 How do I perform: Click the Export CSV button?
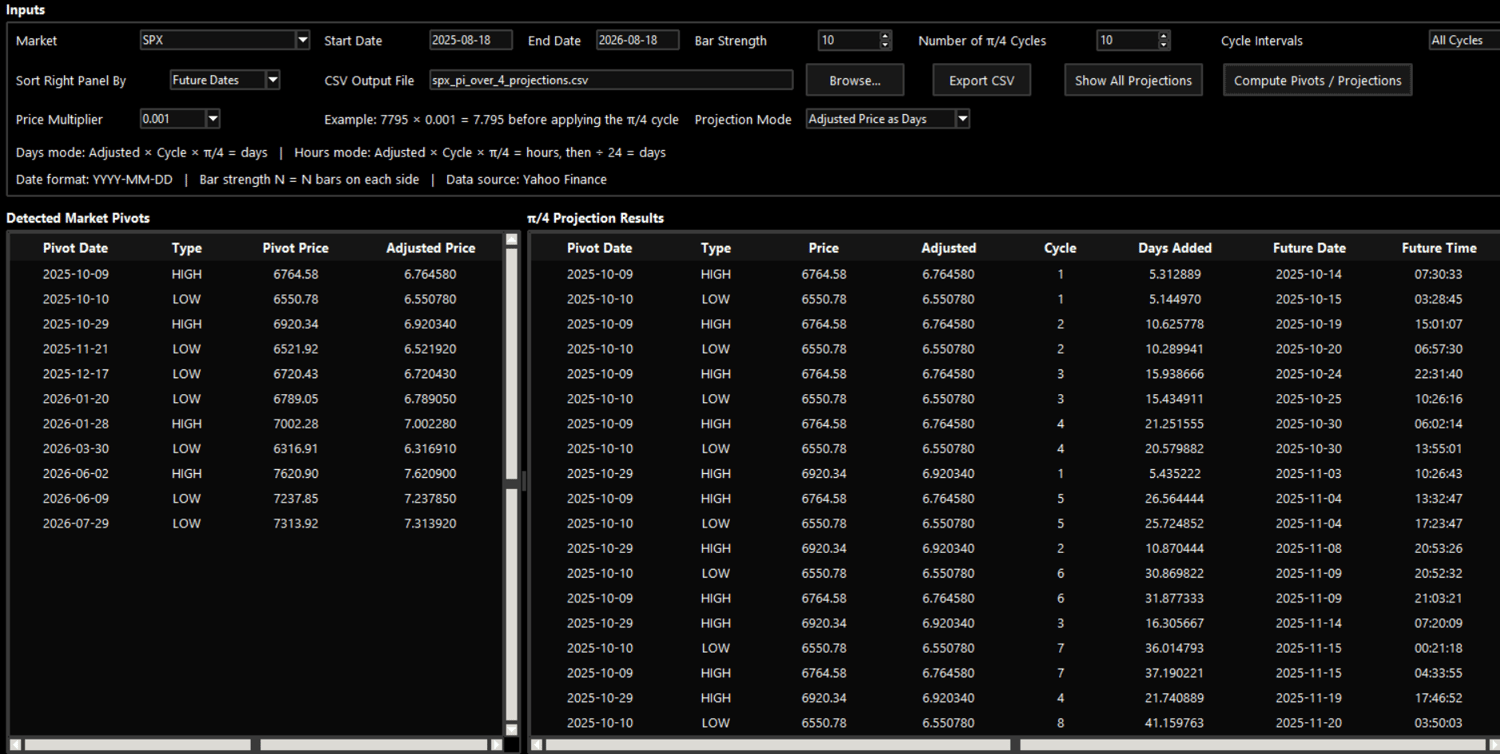coord(982,80)
